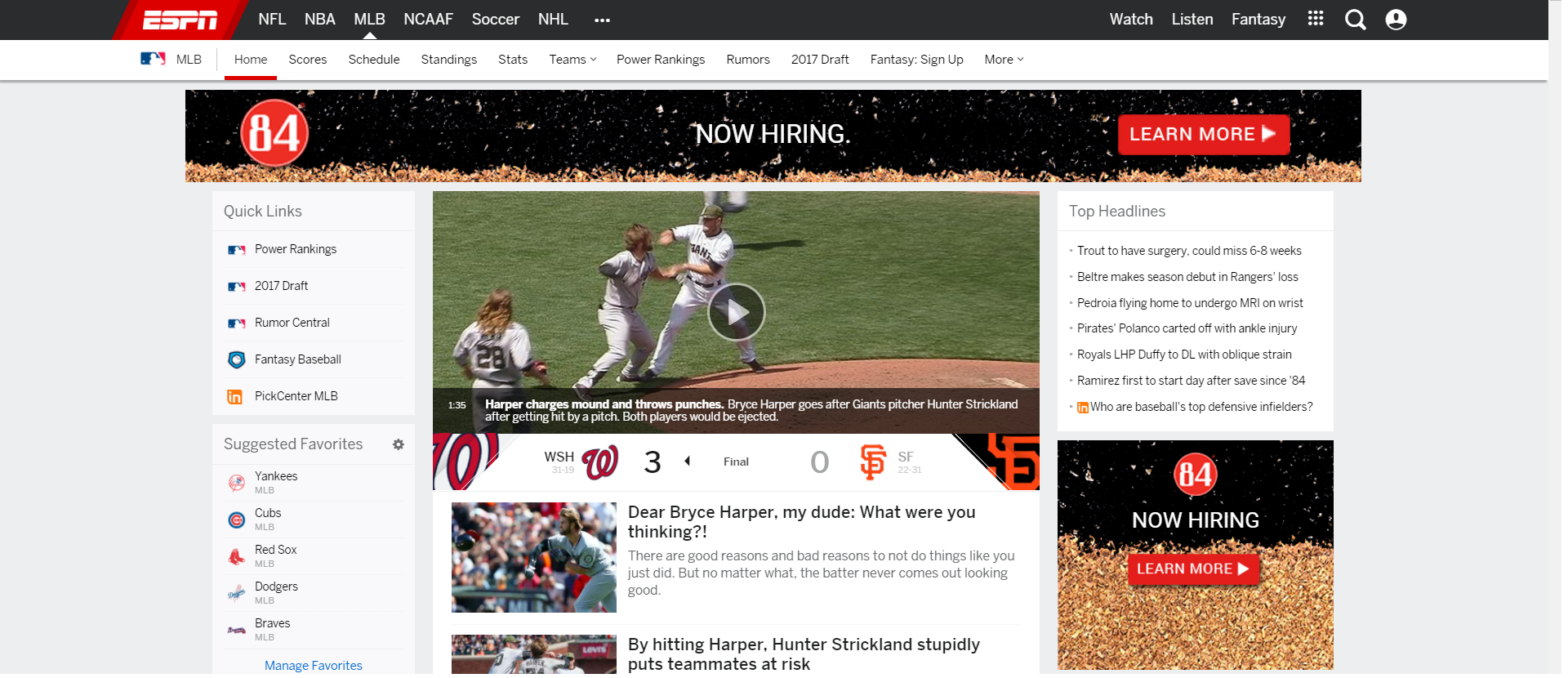Click the Bryce Harper article thumbnail
The height and width of the screenshot is (678, 1568).
tap(534, 557)
